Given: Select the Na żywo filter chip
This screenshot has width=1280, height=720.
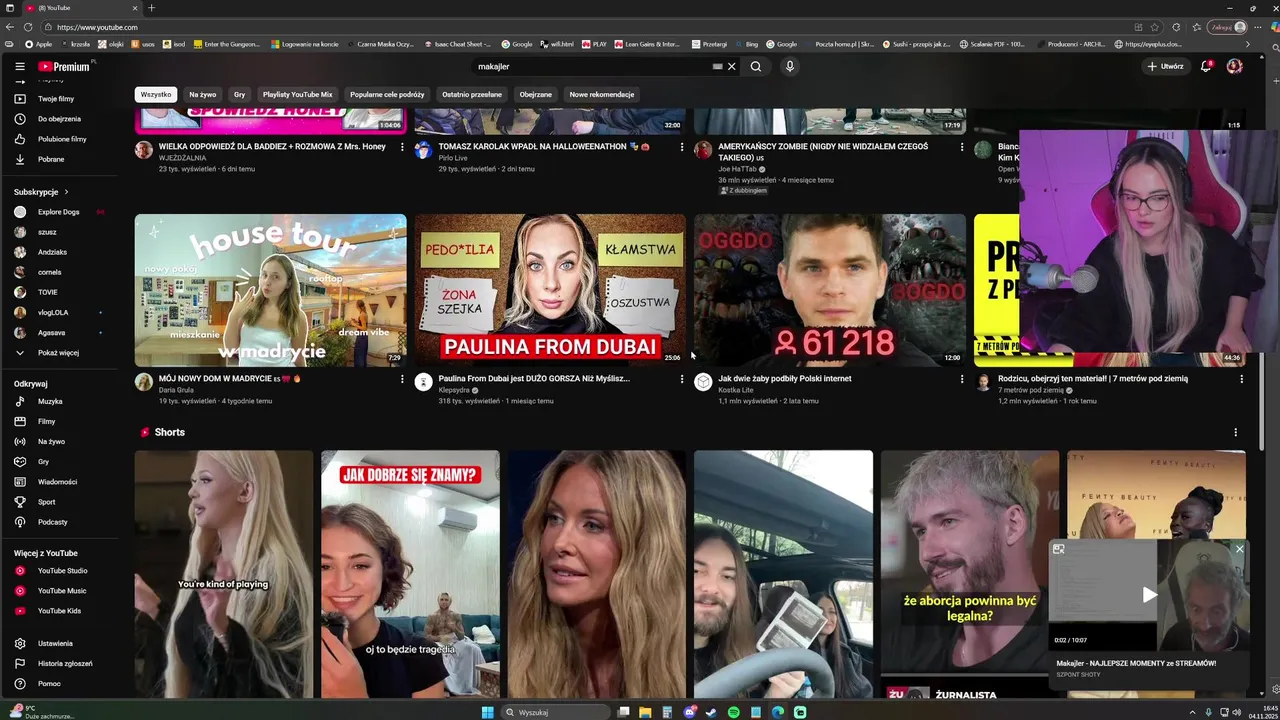Looking at the screenshot, I should point(203,94).
